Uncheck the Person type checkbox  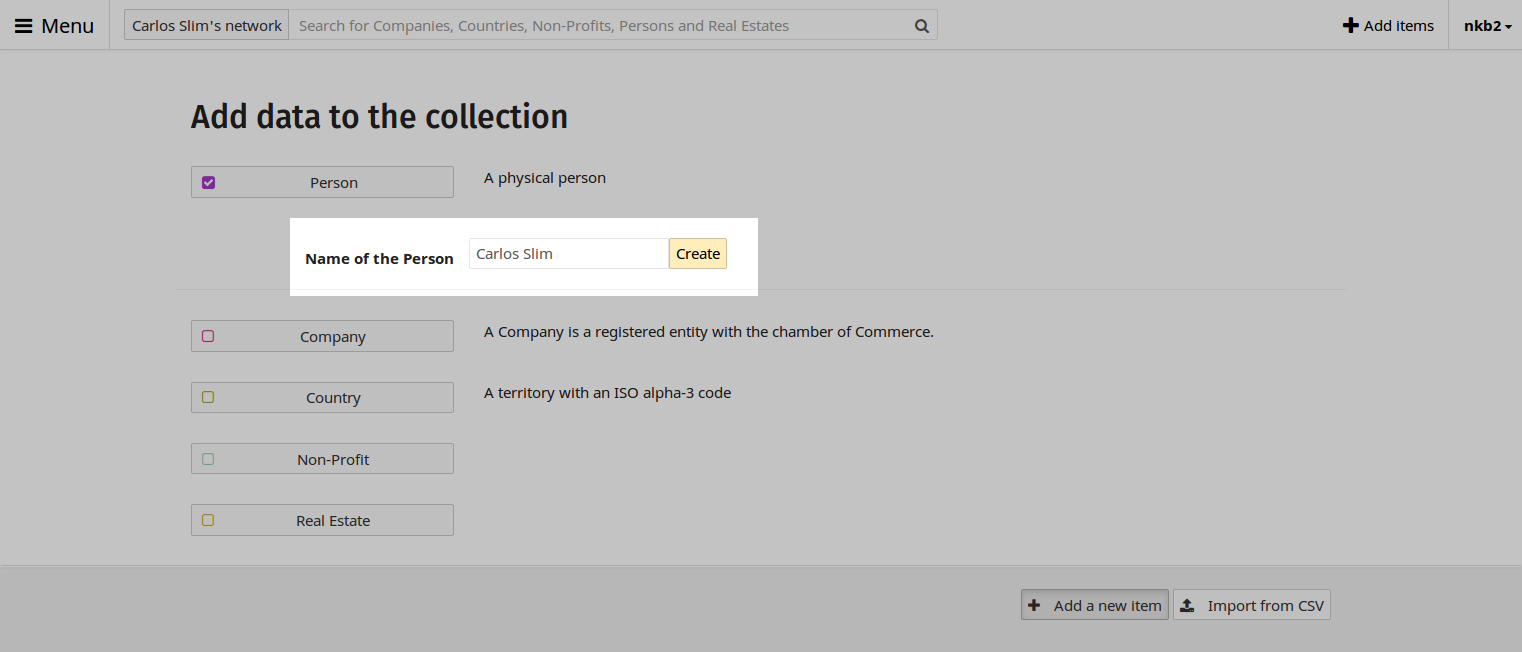click(208, 182)
